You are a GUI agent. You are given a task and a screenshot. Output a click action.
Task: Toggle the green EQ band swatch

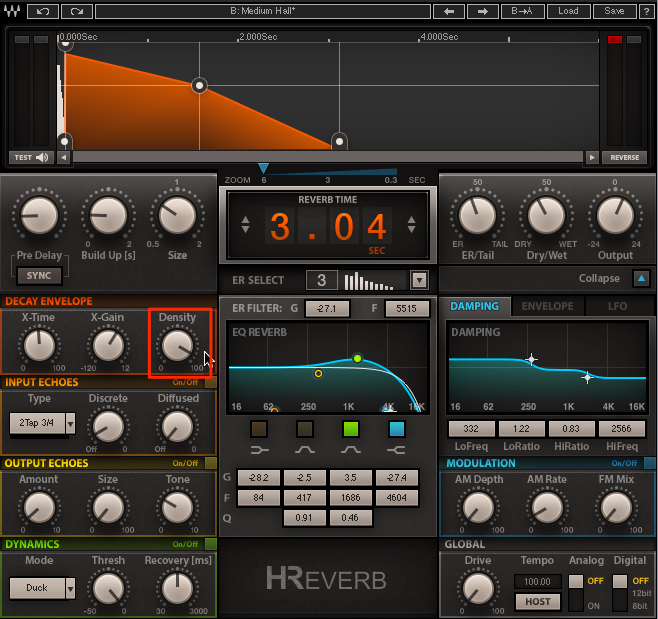[x=351, y=429]
